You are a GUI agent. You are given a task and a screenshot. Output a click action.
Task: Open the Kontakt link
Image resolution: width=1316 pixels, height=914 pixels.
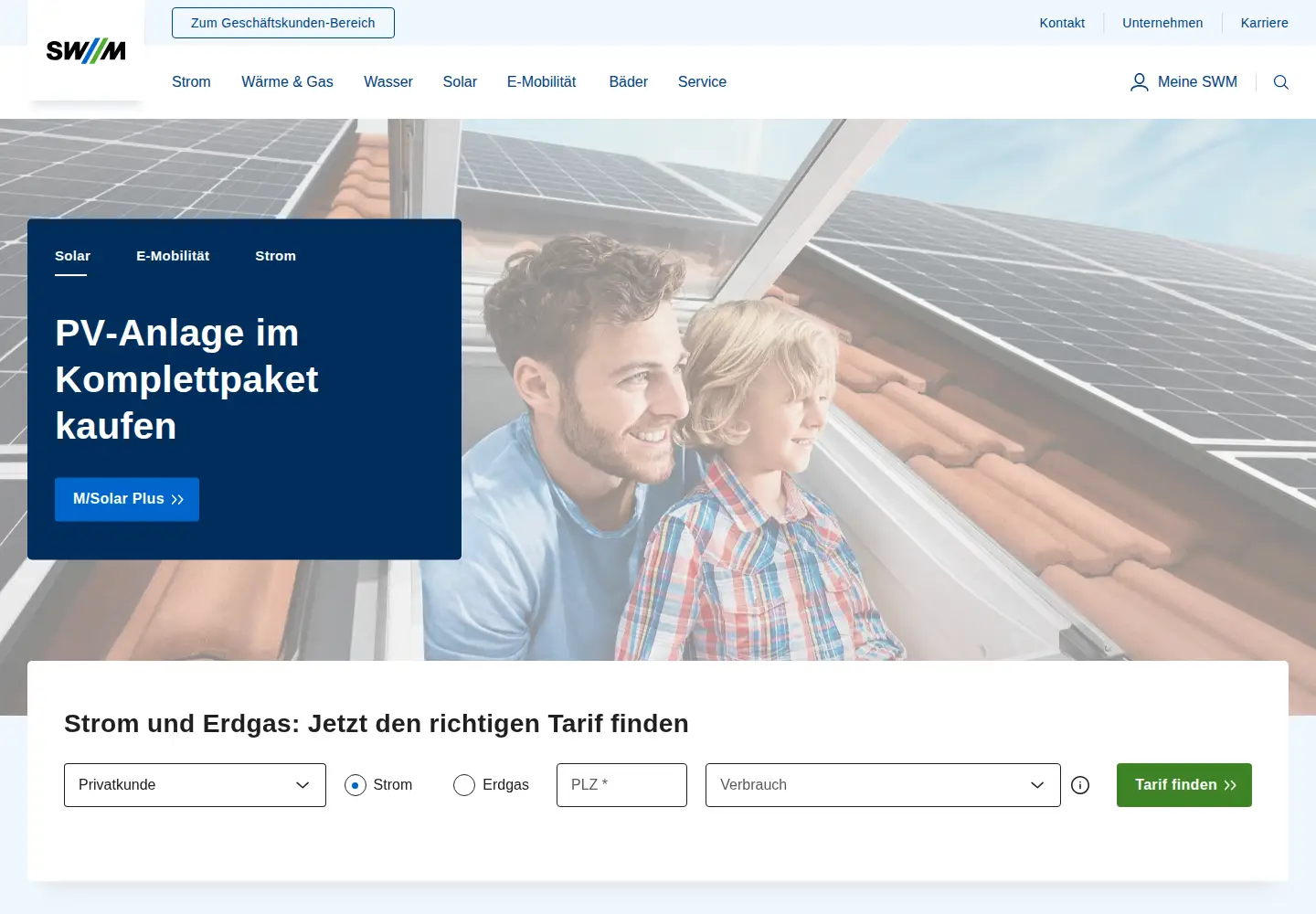(1062, 23)
